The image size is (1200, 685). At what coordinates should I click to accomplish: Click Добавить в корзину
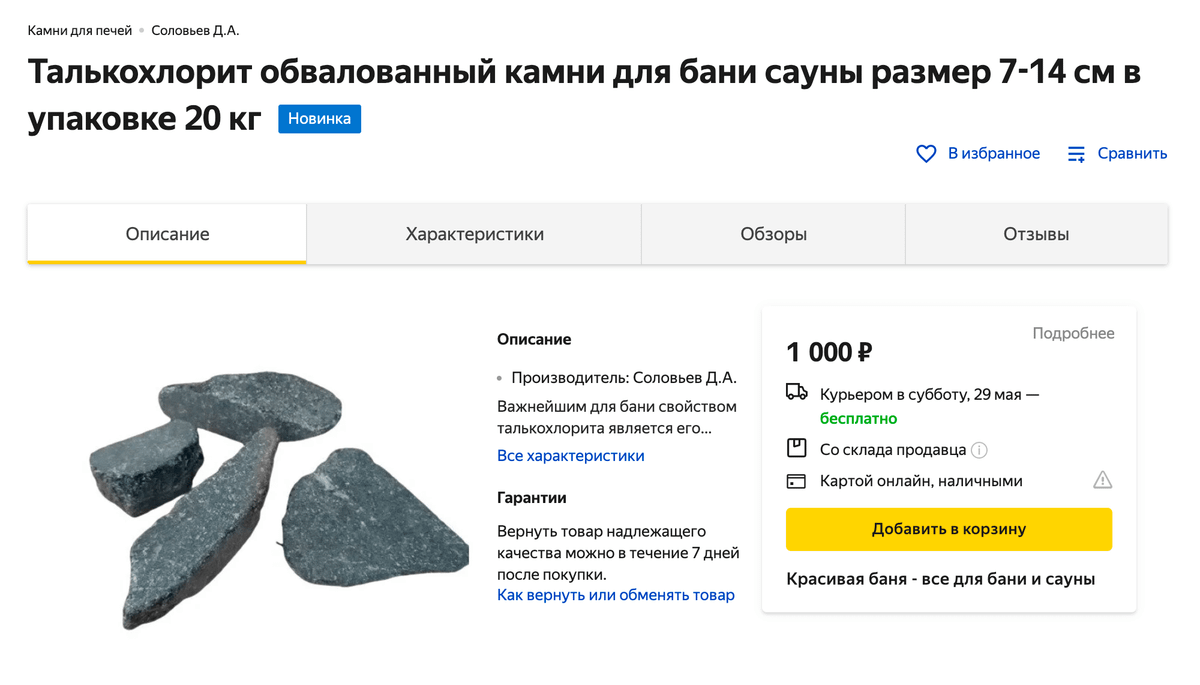pos(948,529)
